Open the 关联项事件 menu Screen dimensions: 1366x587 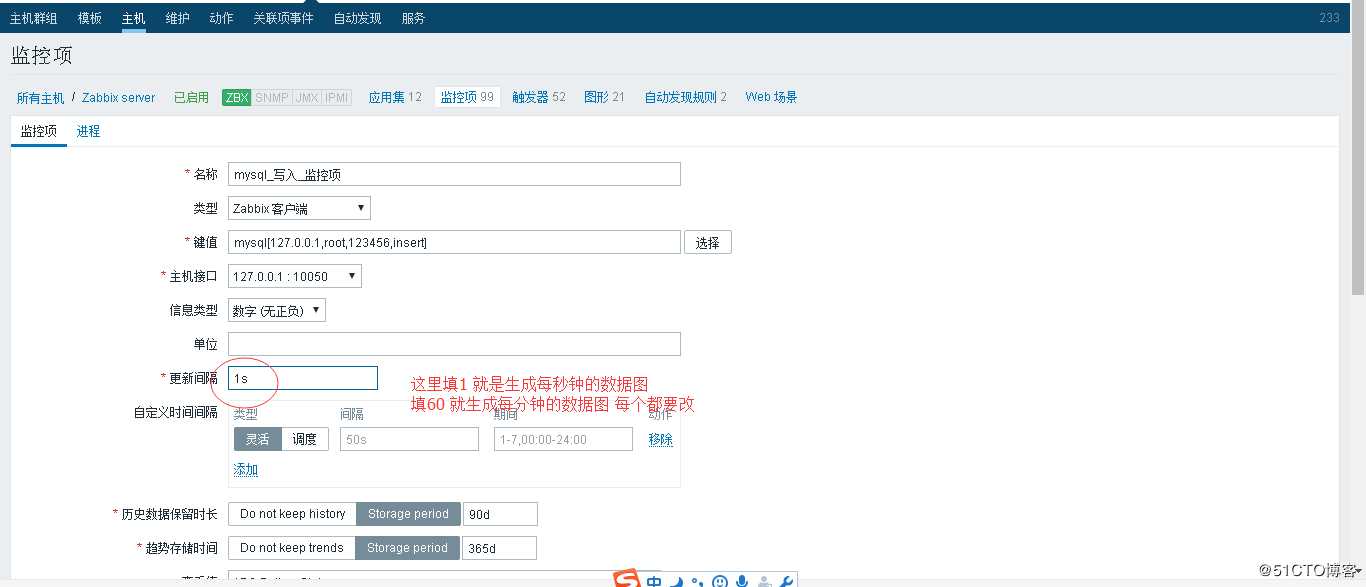[283, 18]
